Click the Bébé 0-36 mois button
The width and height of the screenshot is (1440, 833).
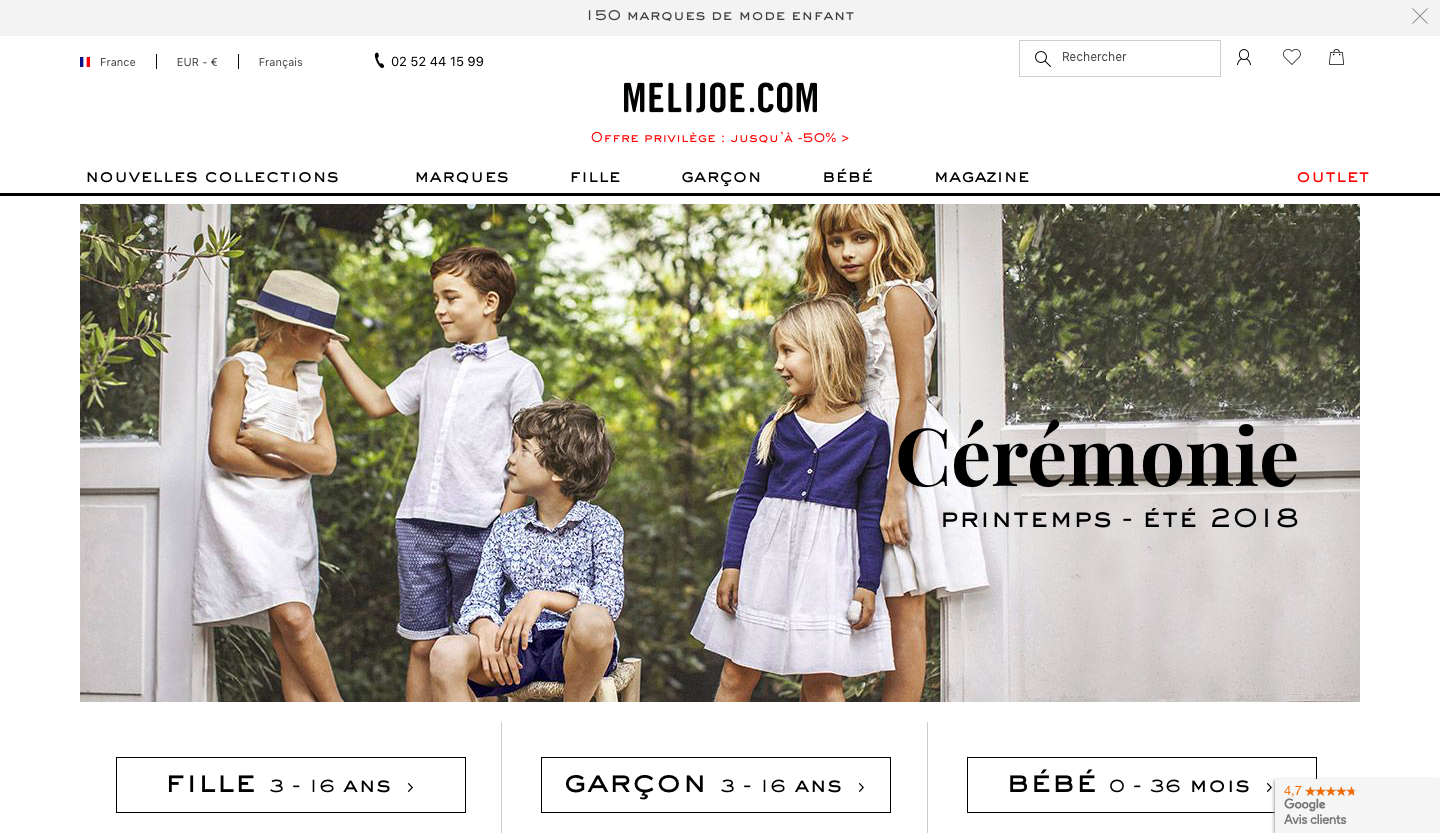click(x=1142, y=785)
